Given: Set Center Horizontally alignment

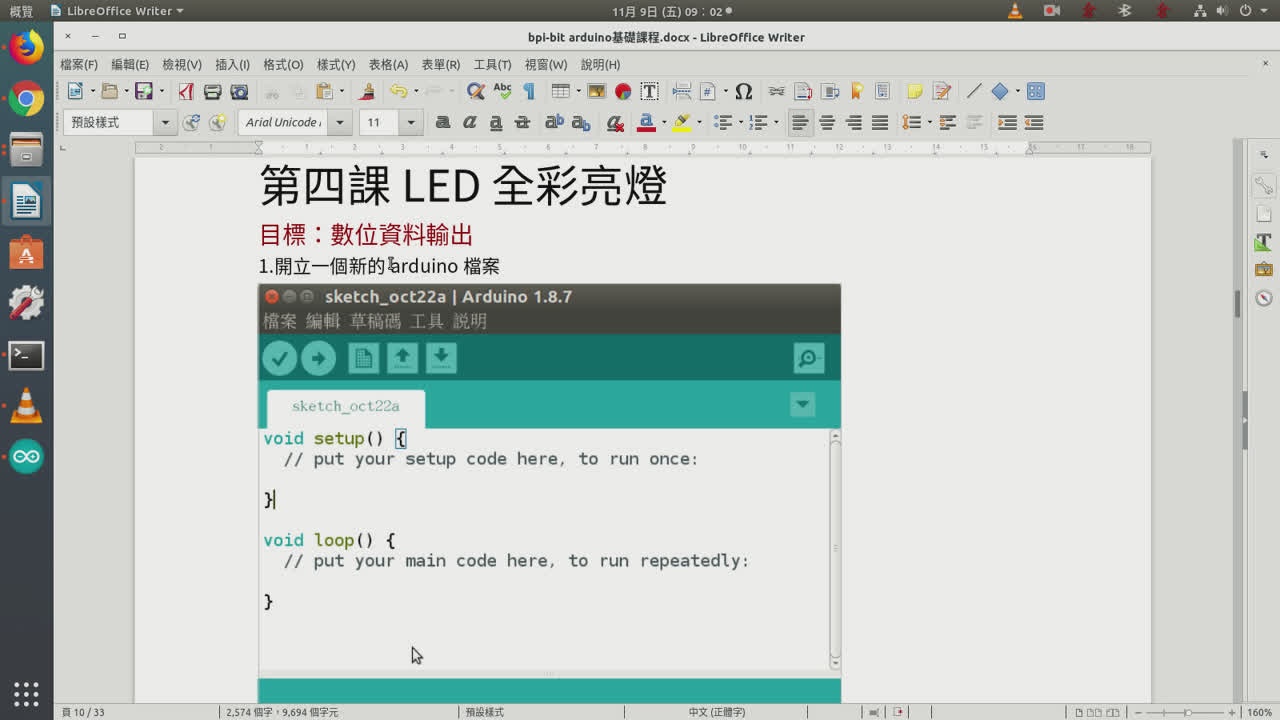Looking at the screenshot, I should 827,123.
